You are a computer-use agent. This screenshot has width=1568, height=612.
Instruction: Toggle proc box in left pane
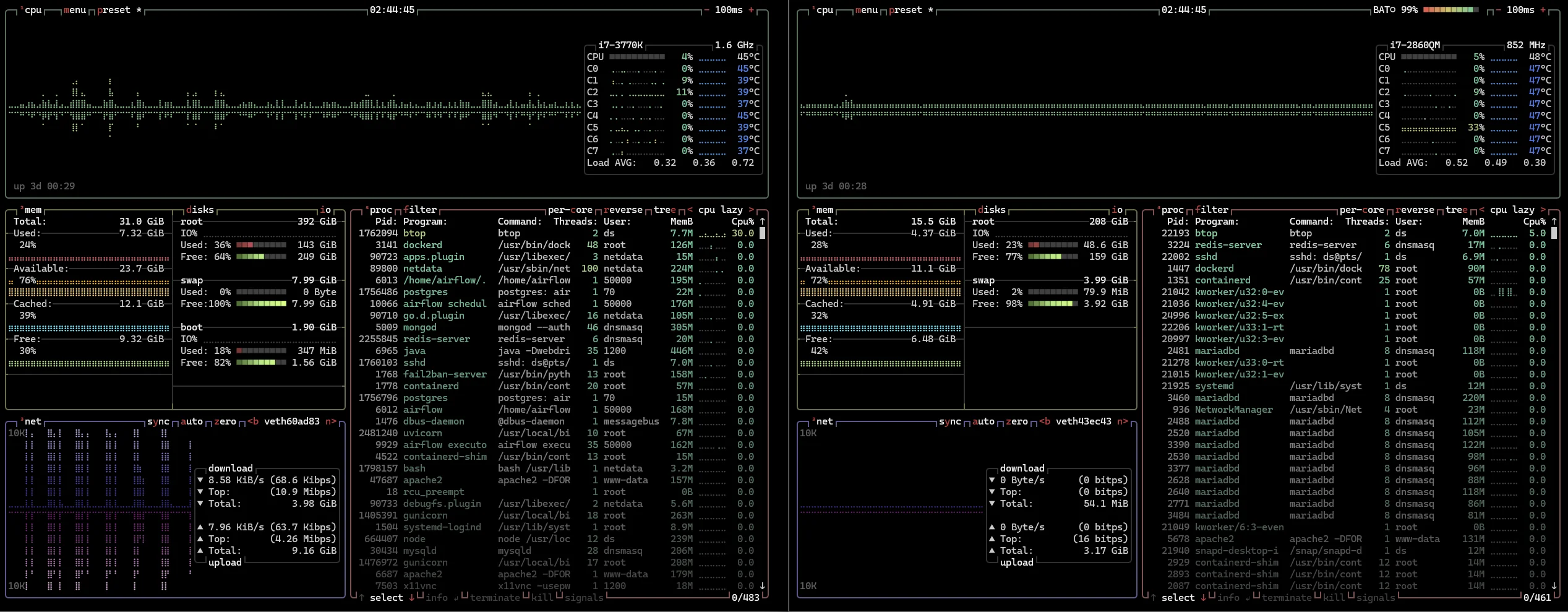coord(379,210)
